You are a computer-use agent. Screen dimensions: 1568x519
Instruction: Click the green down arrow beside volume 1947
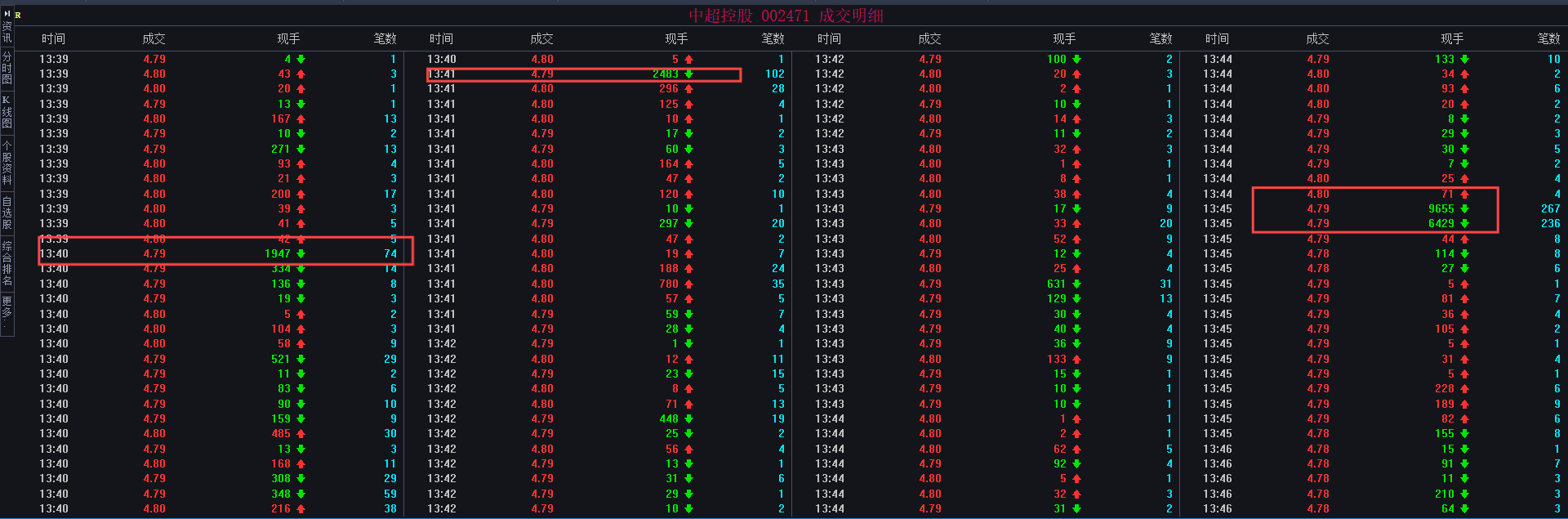pos(301,253)
